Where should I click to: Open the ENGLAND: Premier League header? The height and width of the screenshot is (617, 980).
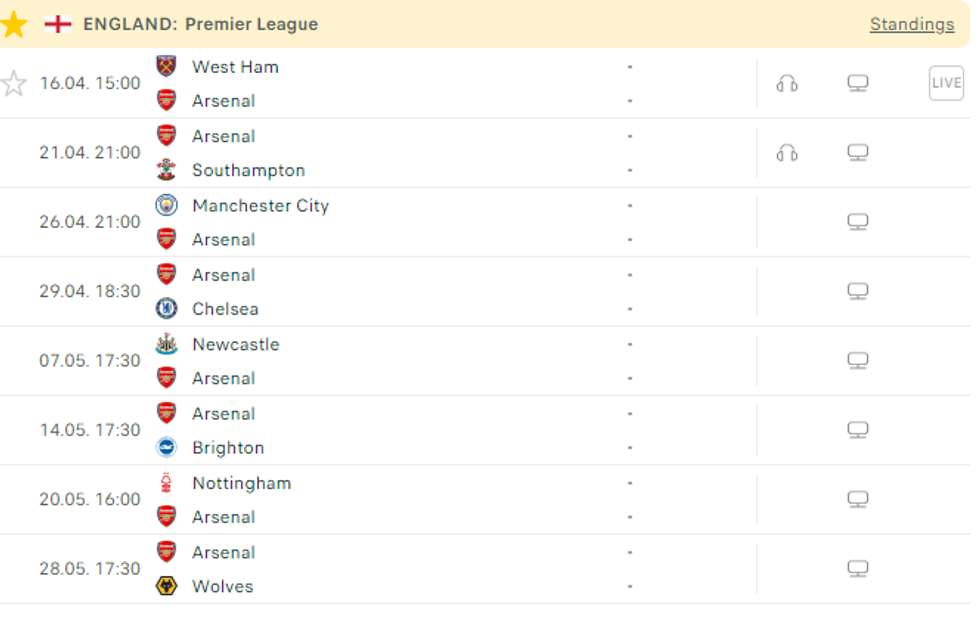[x=200, y=24]
